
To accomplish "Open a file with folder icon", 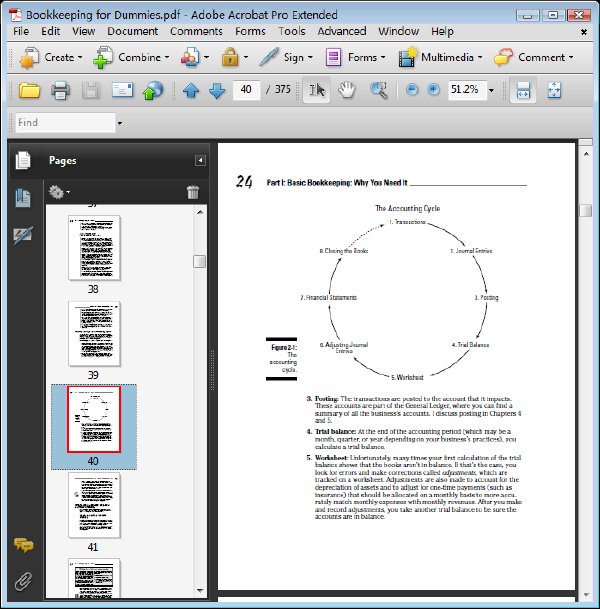I will click(x=30, y=90).
